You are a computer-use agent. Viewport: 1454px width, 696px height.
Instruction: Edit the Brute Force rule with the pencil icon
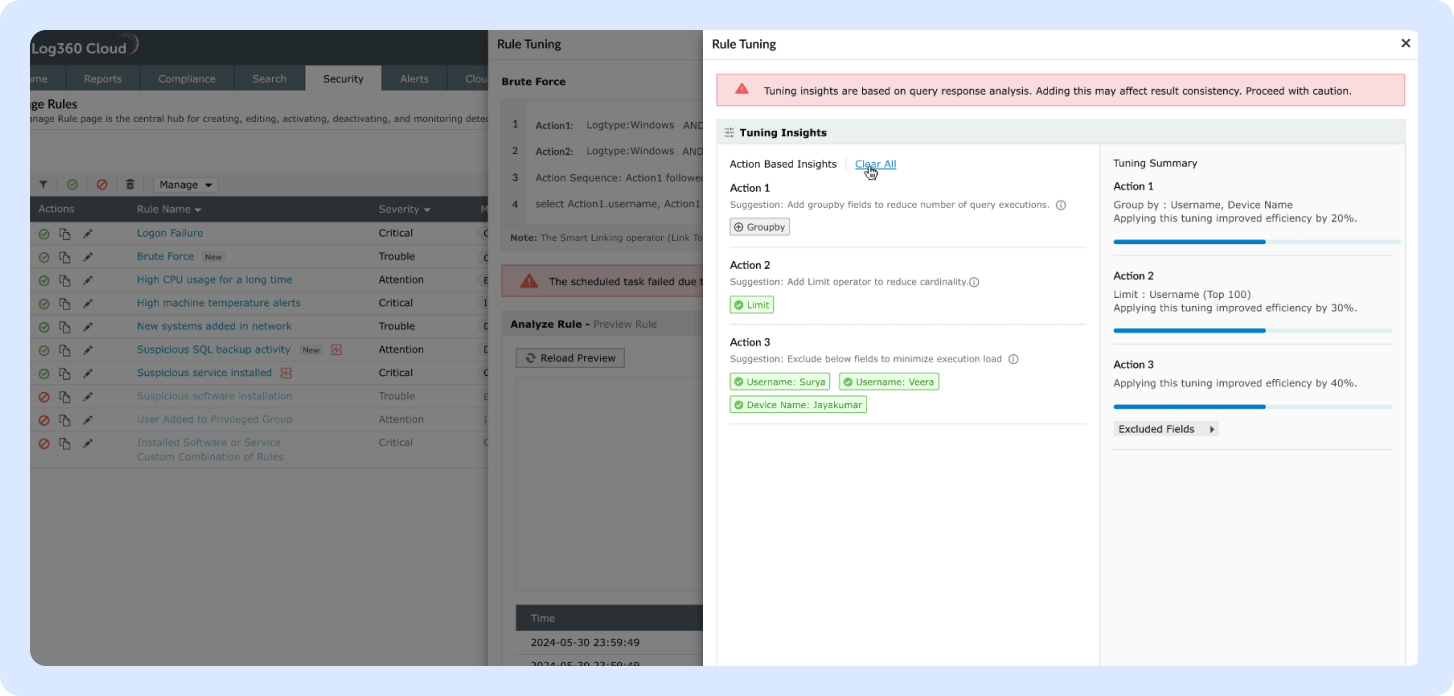pyautogui.click(x=87, y=257)
